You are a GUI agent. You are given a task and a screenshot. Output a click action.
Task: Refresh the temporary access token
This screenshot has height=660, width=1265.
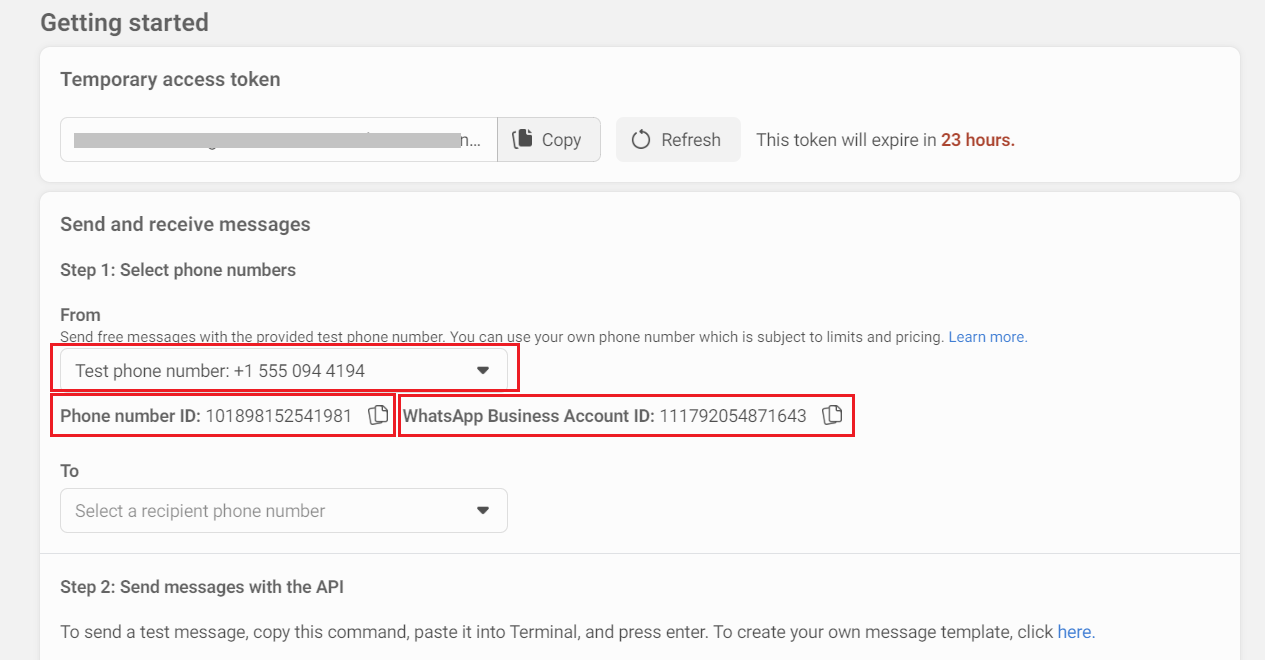(x=677, y=140)
